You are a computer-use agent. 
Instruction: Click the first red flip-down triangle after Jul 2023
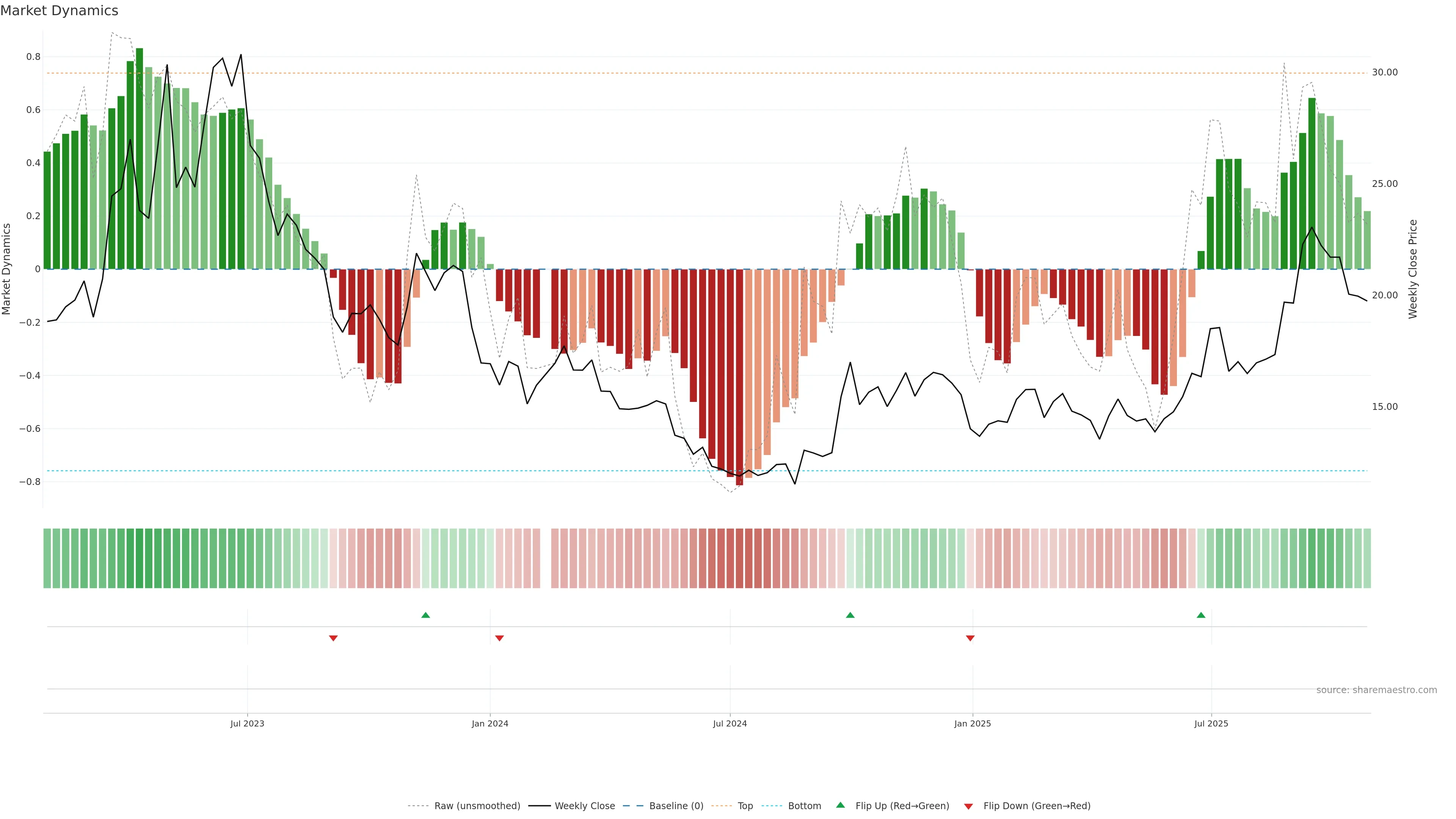pyautogui.click(x=334, y=638)
